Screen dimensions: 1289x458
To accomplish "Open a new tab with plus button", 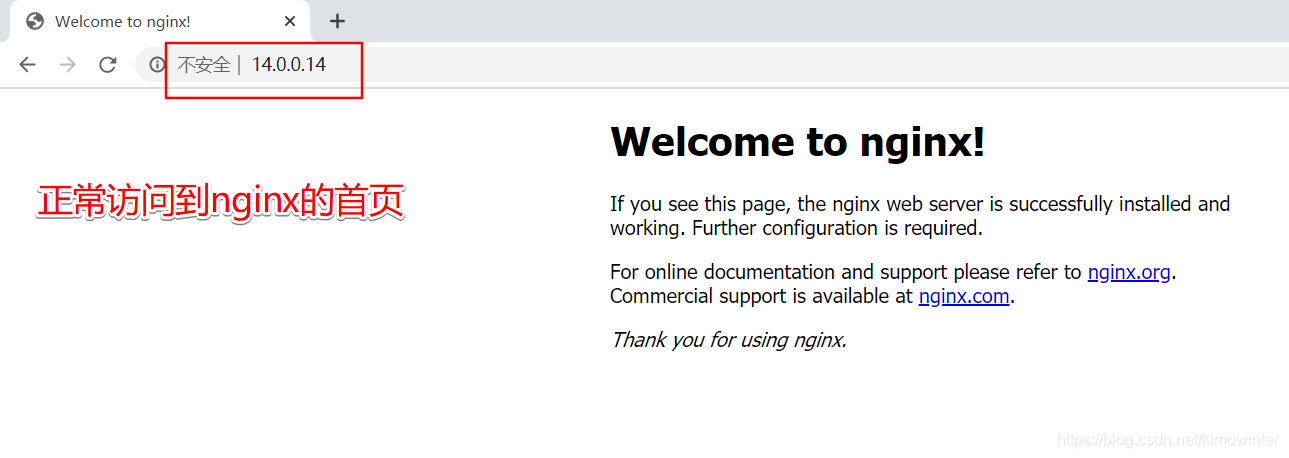I will coord(337,21).
